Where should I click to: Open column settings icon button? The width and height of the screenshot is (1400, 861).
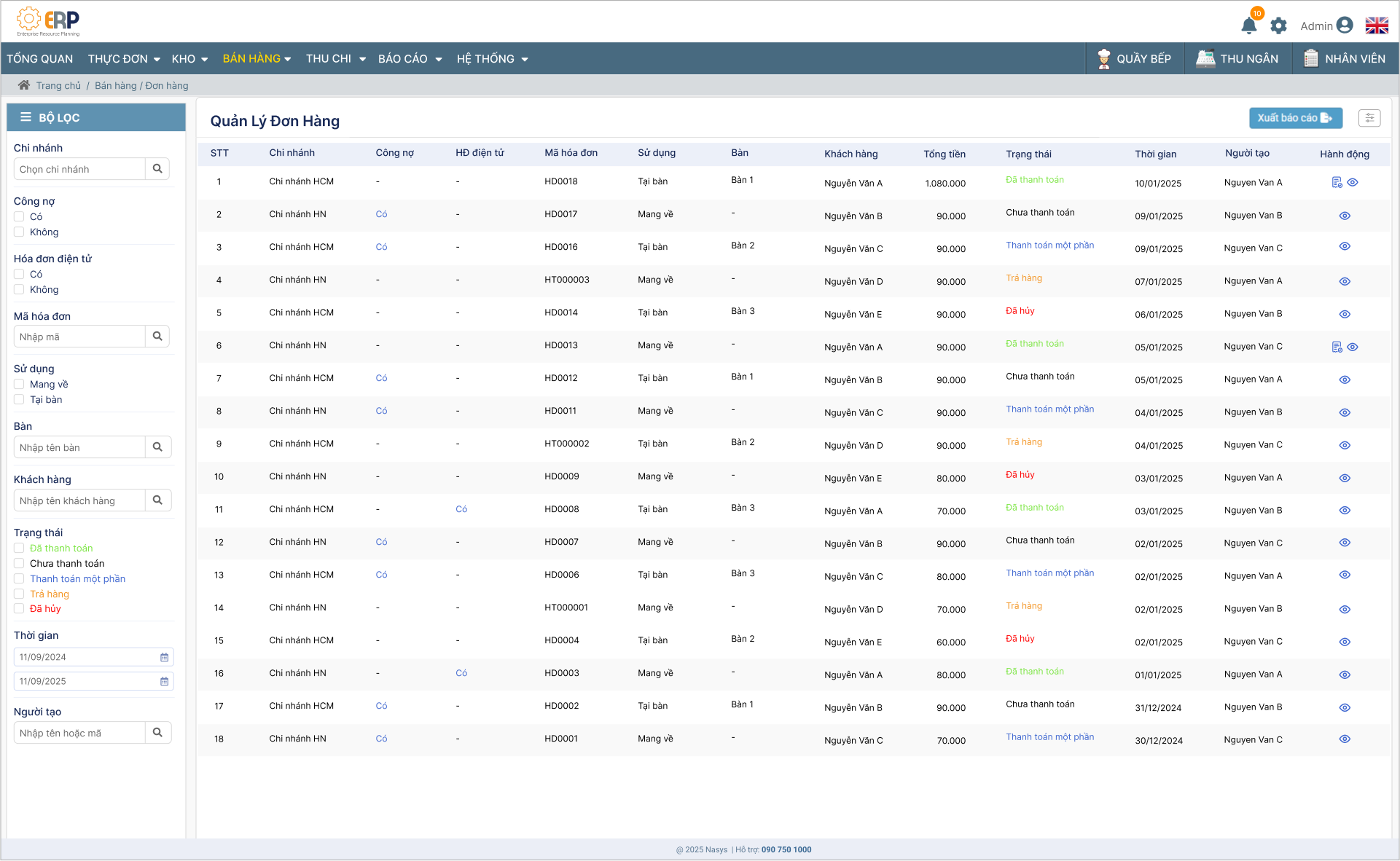point(1369,118)
